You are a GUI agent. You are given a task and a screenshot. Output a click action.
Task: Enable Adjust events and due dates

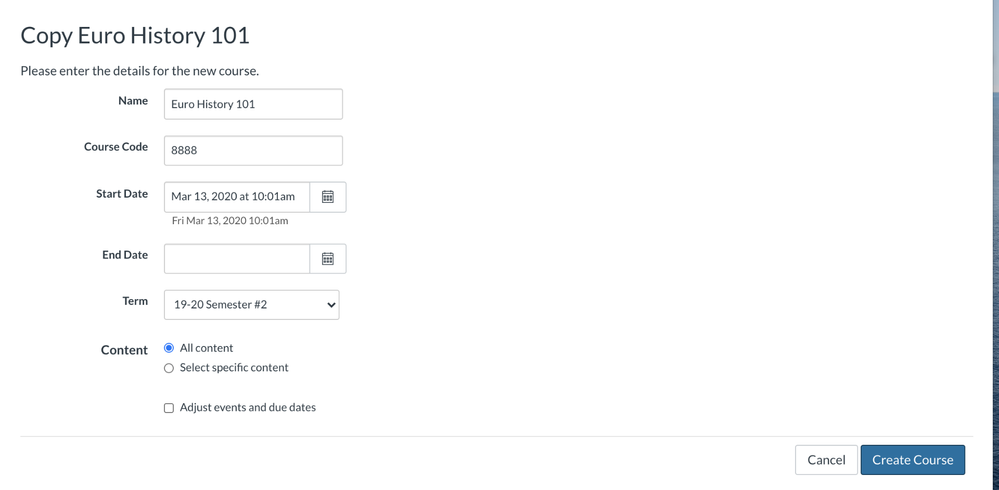(x=169, y=408)
